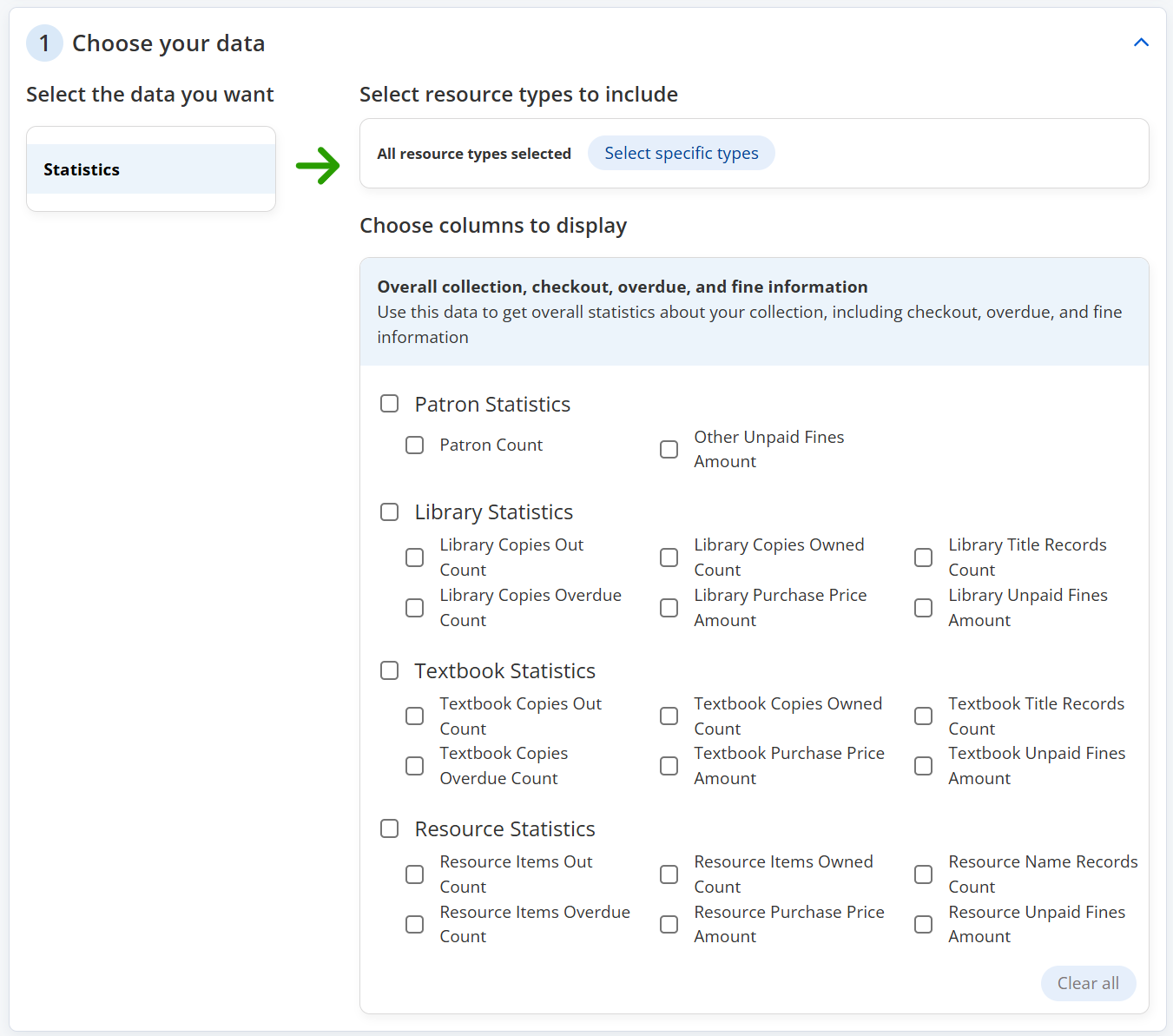Viewport: 1173px width, 1036px height.
Task: Enable Library Copies Overdue Count checkbox
Action: [x=415, y=608]
